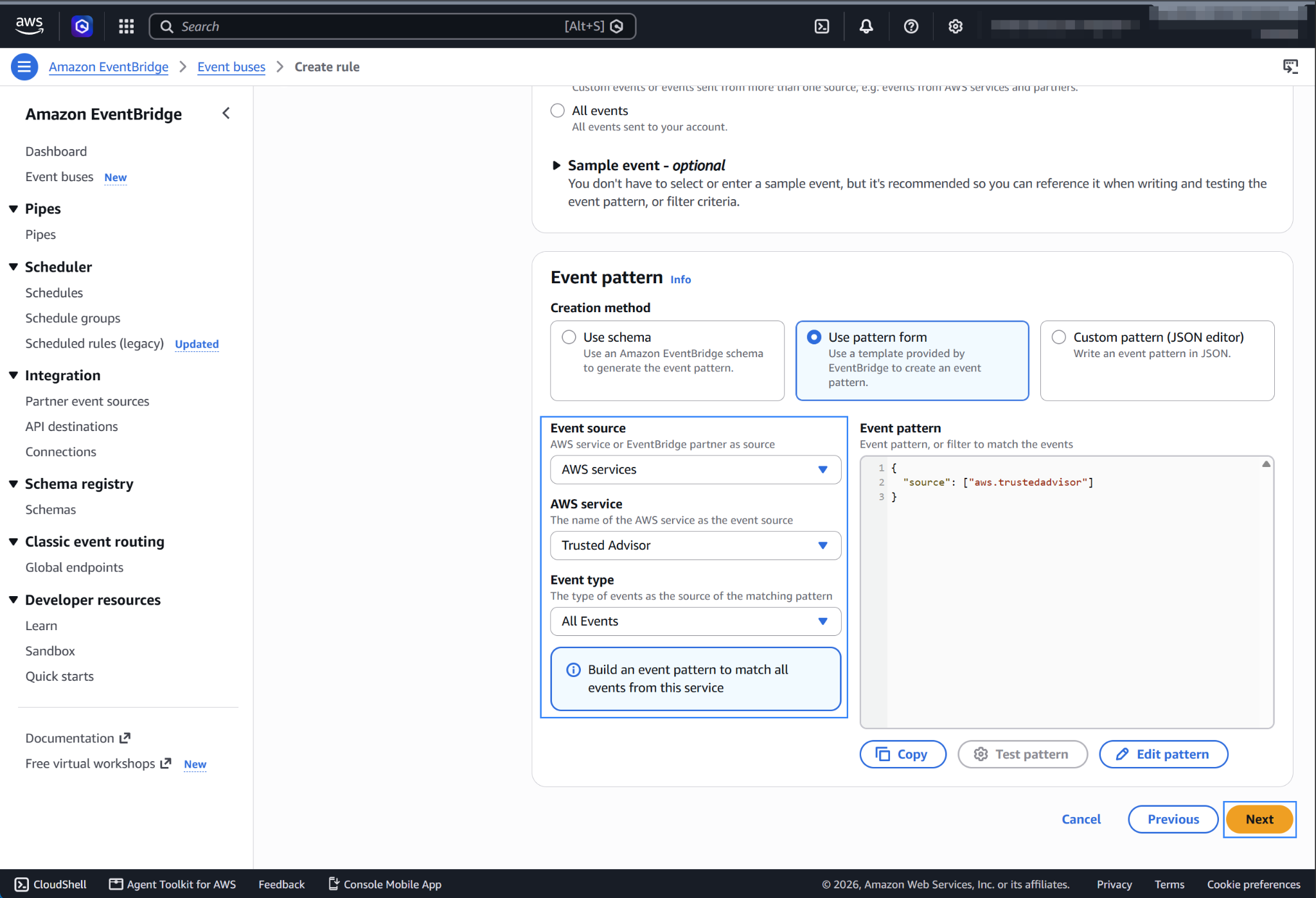Screen dimensions: 1316x898
Task: Open the help question mark icon
Action: 911,26
